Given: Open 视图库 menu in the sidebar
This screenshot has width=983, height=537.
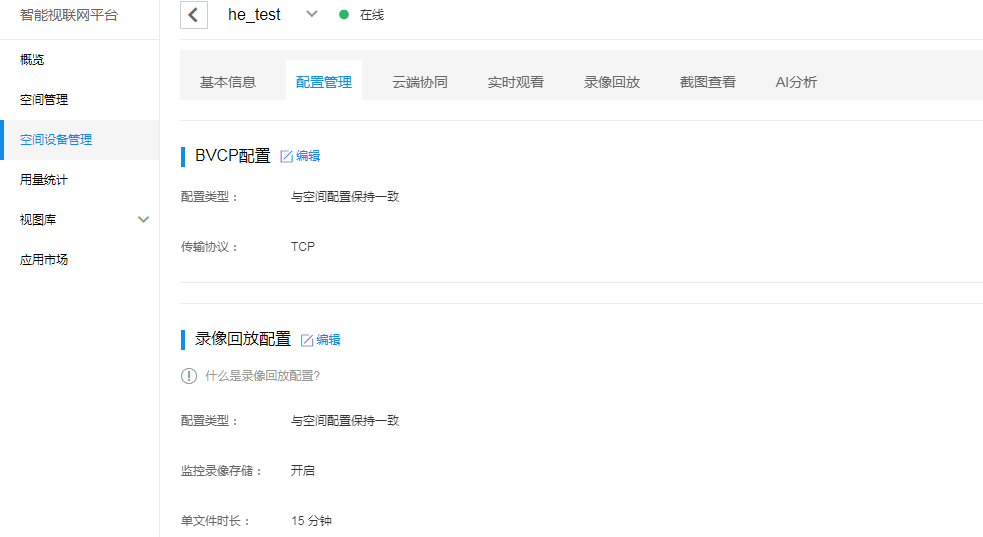Looking at the screenshot, I should click(80, 220).
